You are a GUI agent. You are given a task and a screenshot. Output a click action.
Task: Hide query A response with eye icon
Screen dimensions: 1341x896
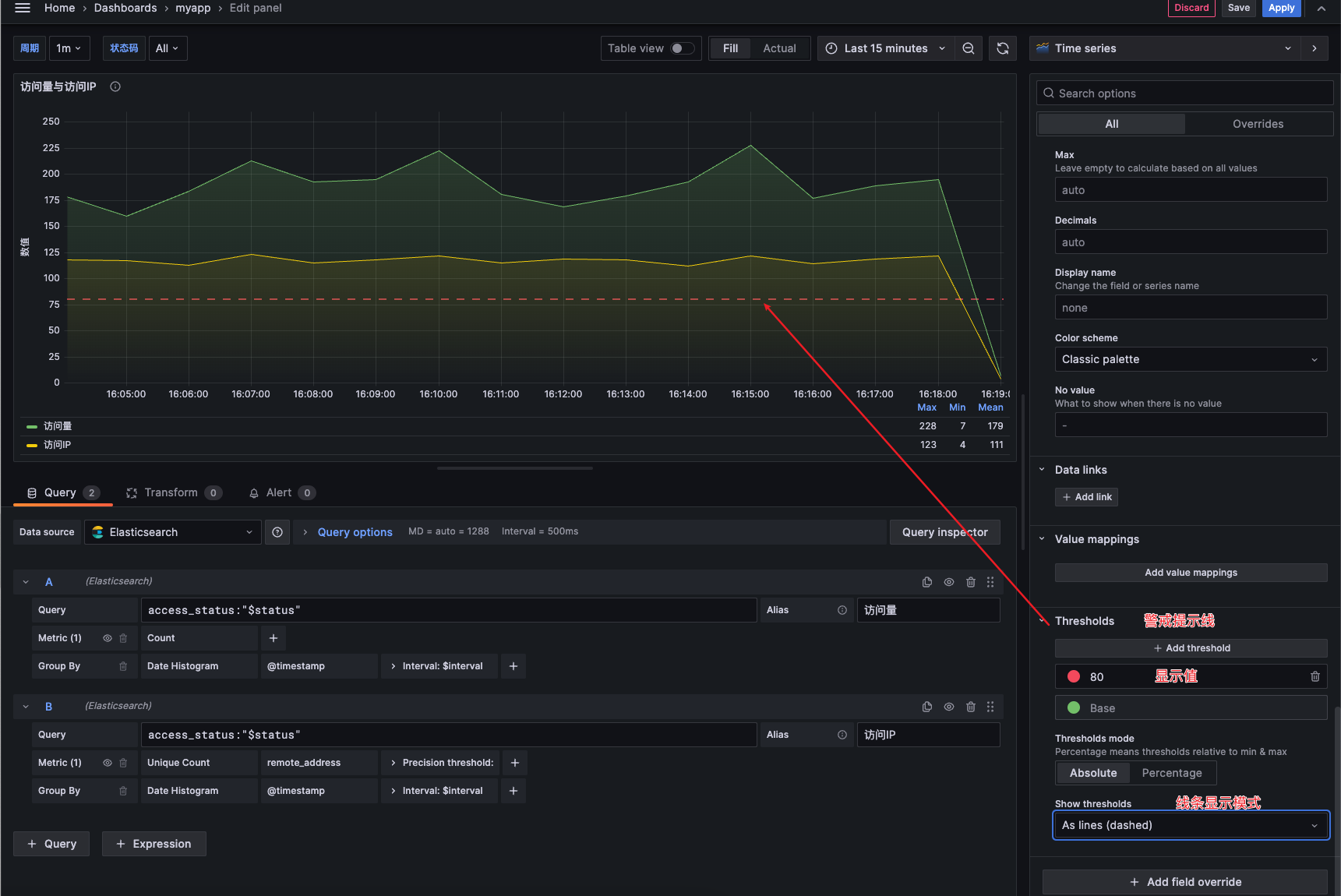point(948,582)
